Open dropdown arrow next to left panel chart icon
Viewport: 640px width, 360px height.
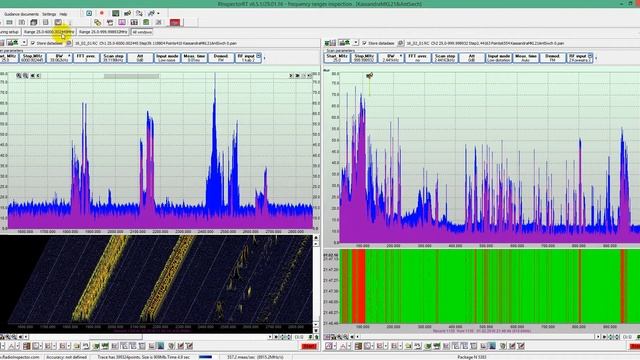click(24, 43)
